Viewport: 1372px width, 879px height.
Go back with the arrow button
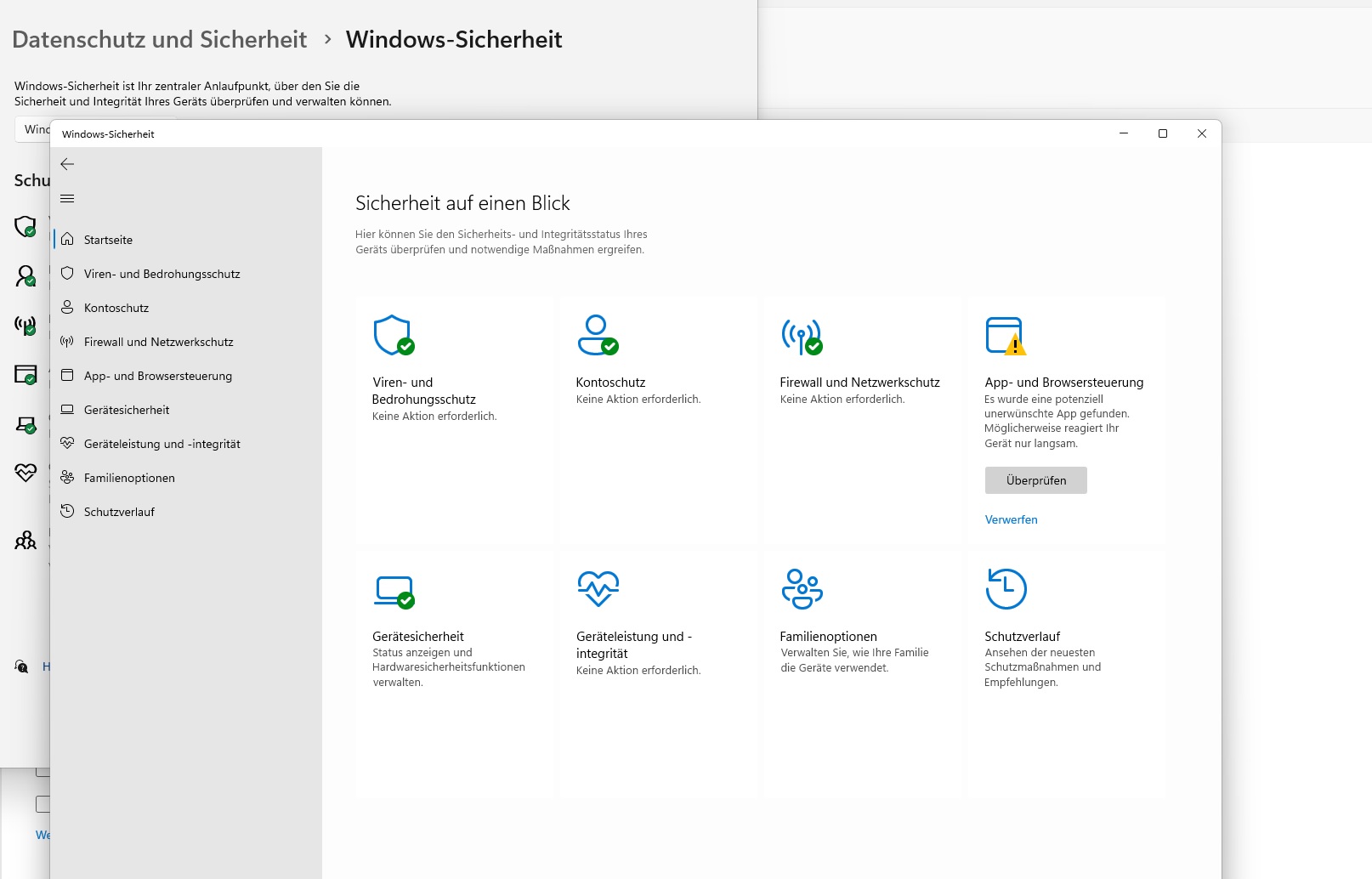click(x=67, y=164)
